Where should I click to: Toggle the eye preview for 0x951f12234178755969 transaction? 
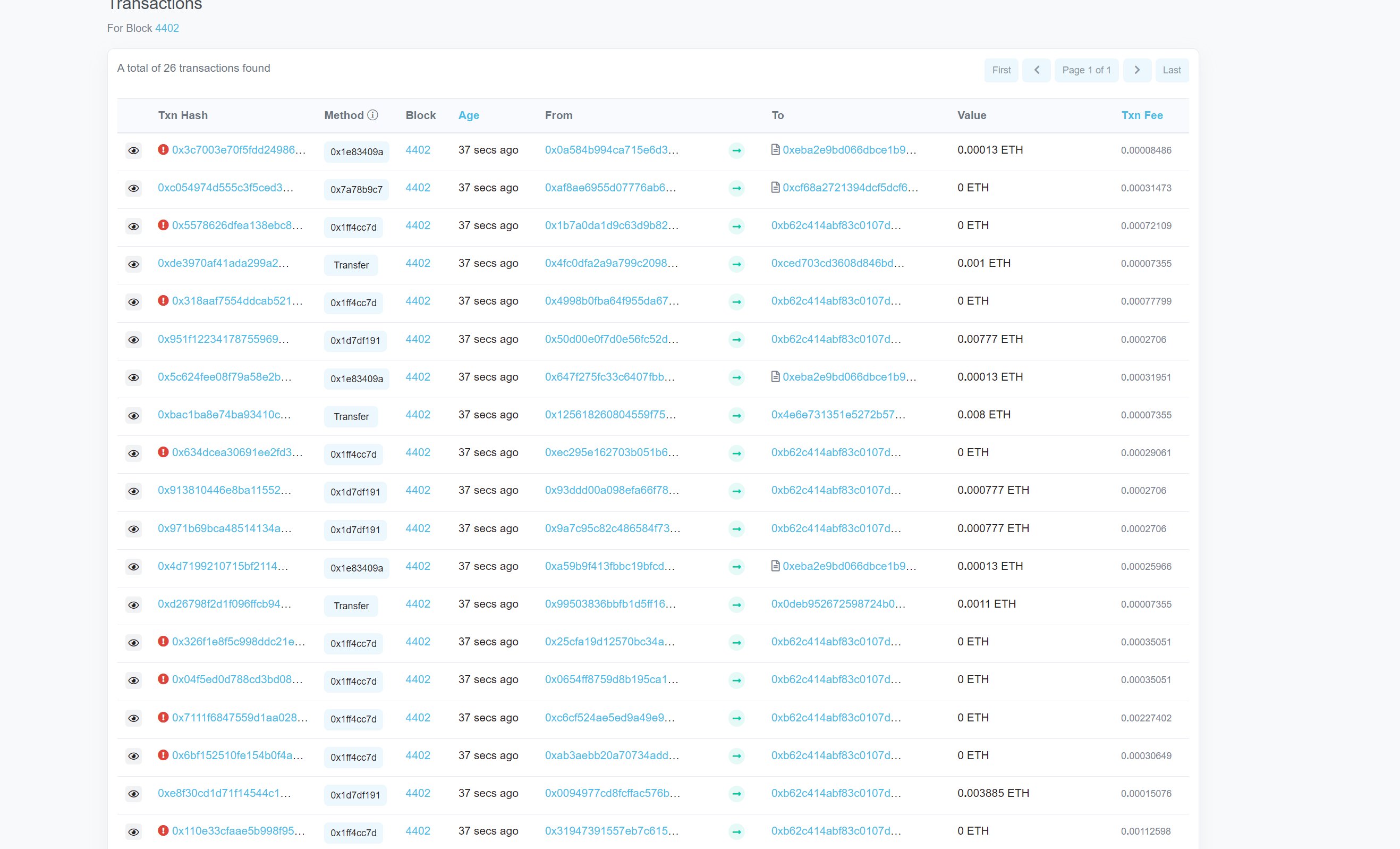point(133,340)
